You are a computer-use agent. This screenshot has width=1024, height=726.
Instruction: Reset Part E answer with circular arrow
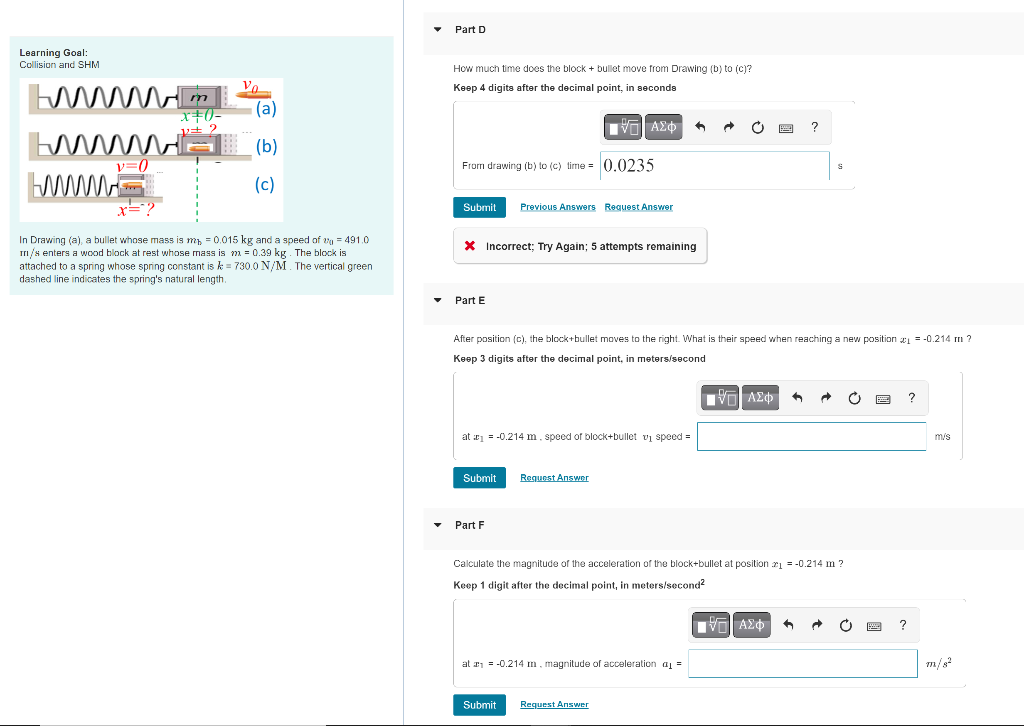point(854,398)
